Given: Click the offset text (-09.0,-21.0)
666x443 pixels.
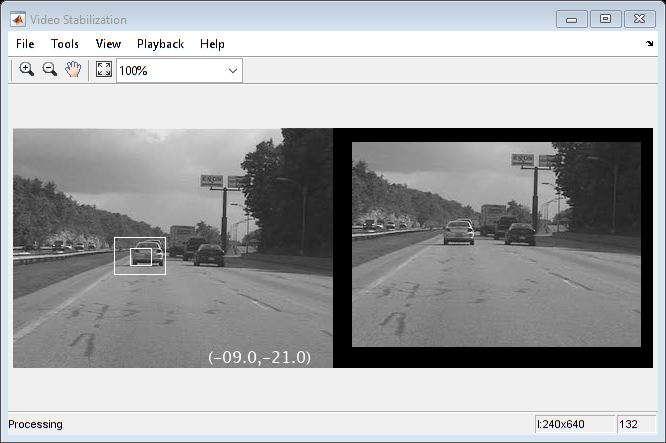Looking at the screenshot, I should coord(259,357).
